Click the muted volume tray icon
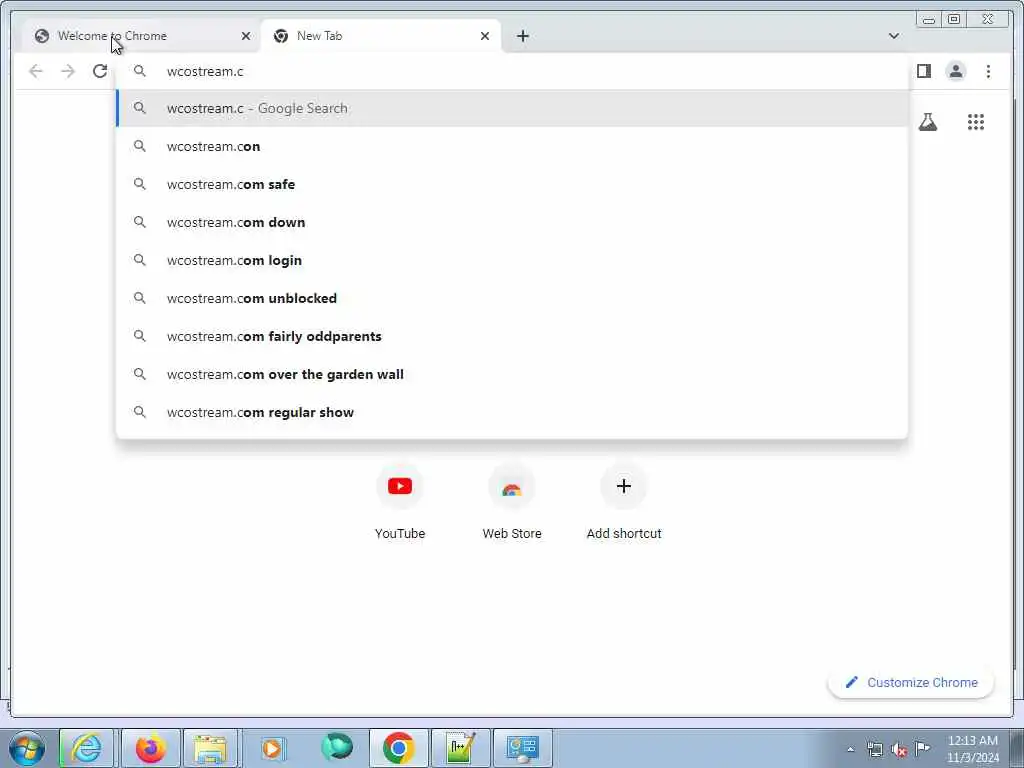 [x=899, y=749]
